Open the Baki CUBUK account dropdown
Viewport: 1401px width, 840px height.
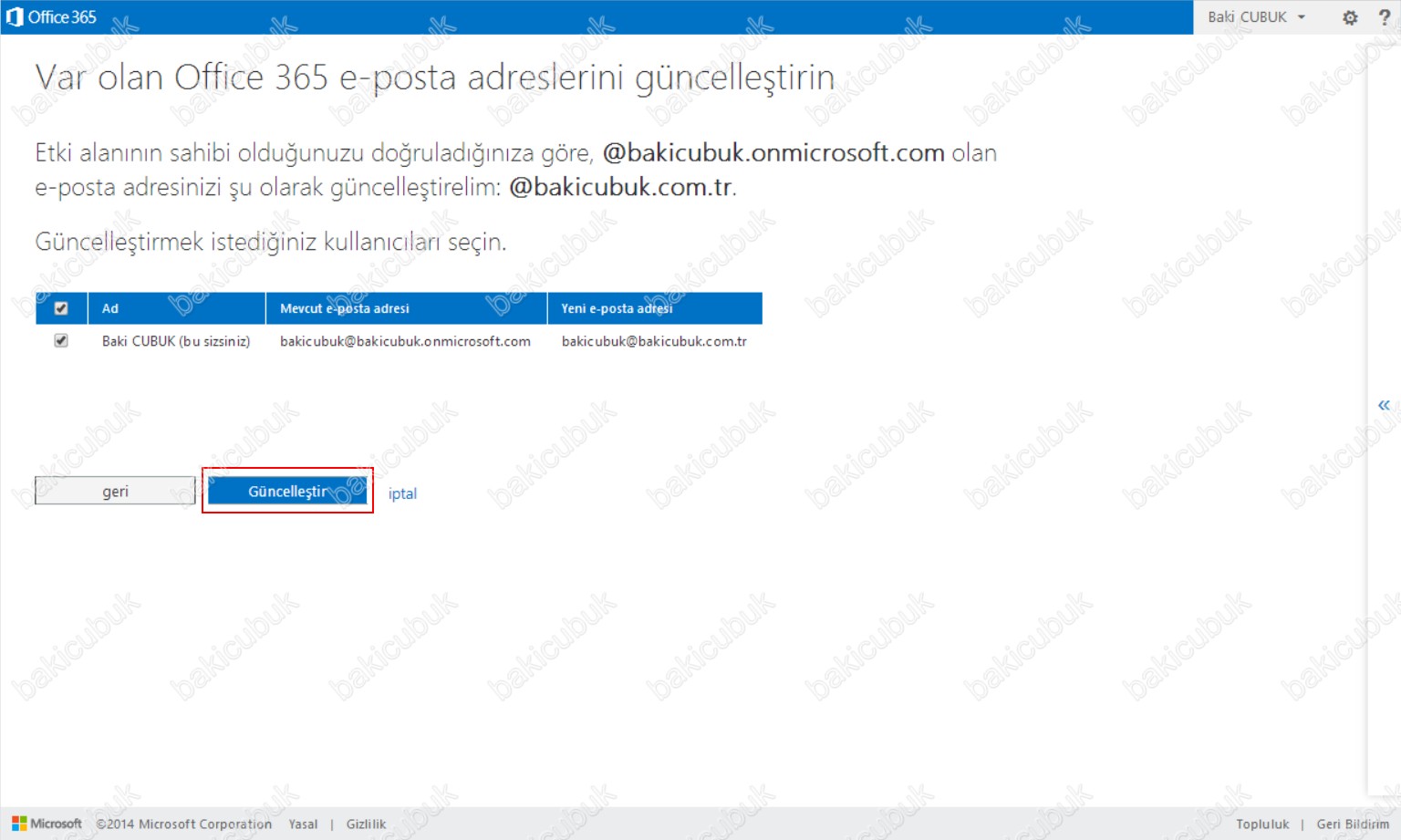[1257, 17]
